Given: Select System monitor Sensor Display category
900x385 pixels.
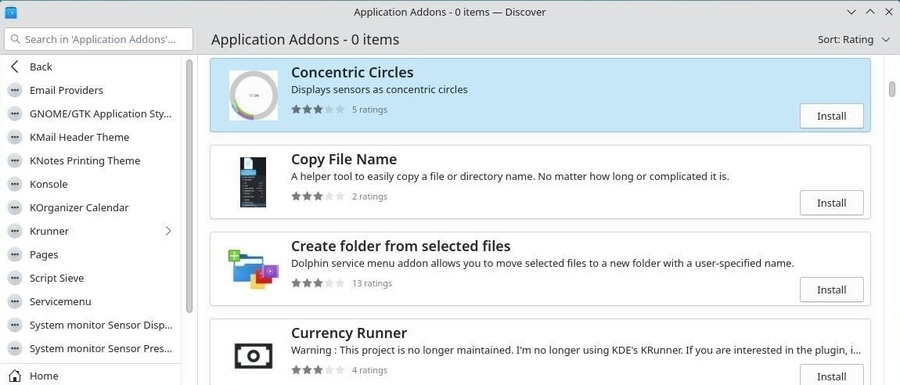Looking at the screenshot, I should pos(92,325).
